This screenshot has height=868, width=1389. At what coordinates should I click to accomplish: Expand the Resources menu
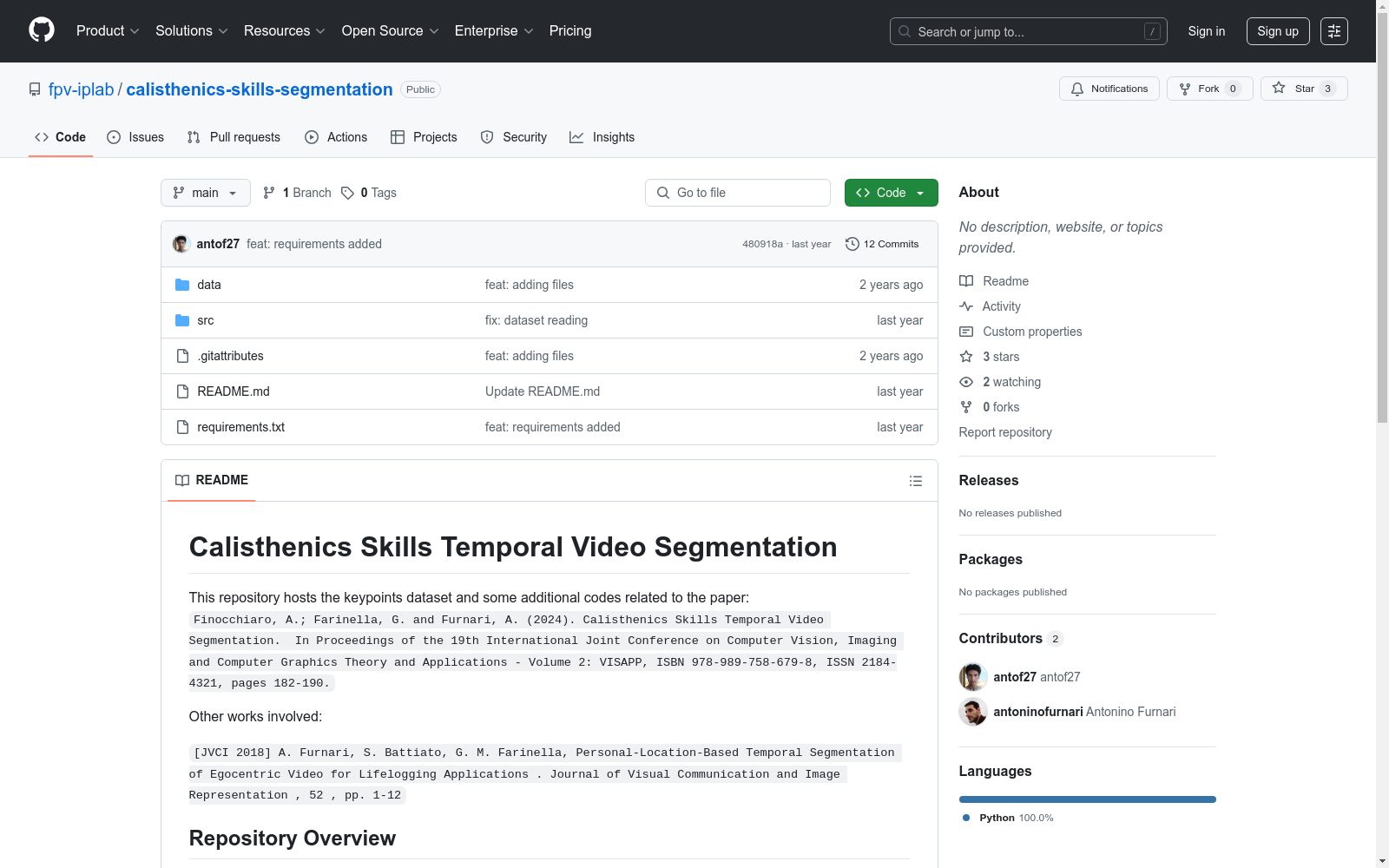(x=285, y=30)
